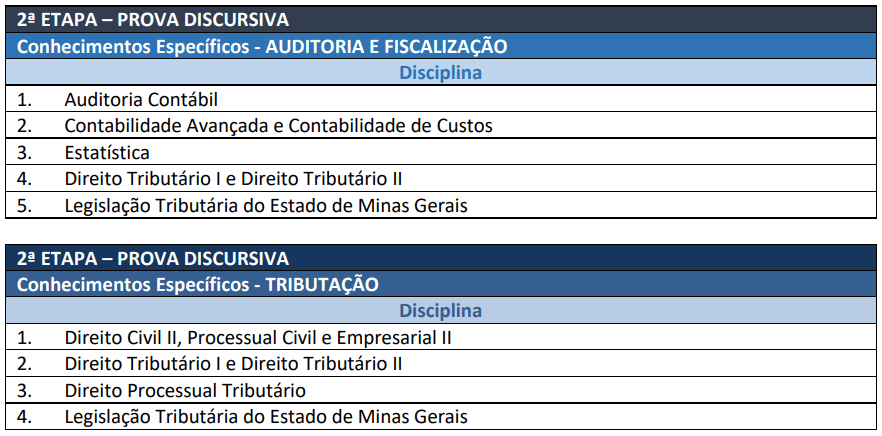
Task: Click number 1 beside "Auditoria Contábil"
Action: click(24, 100)
